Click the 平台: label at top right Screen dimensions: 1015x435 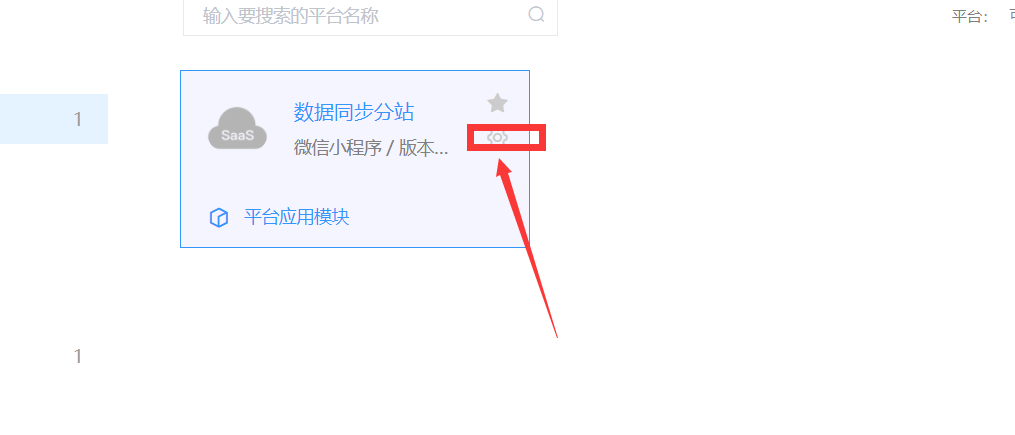coord(970,17)
